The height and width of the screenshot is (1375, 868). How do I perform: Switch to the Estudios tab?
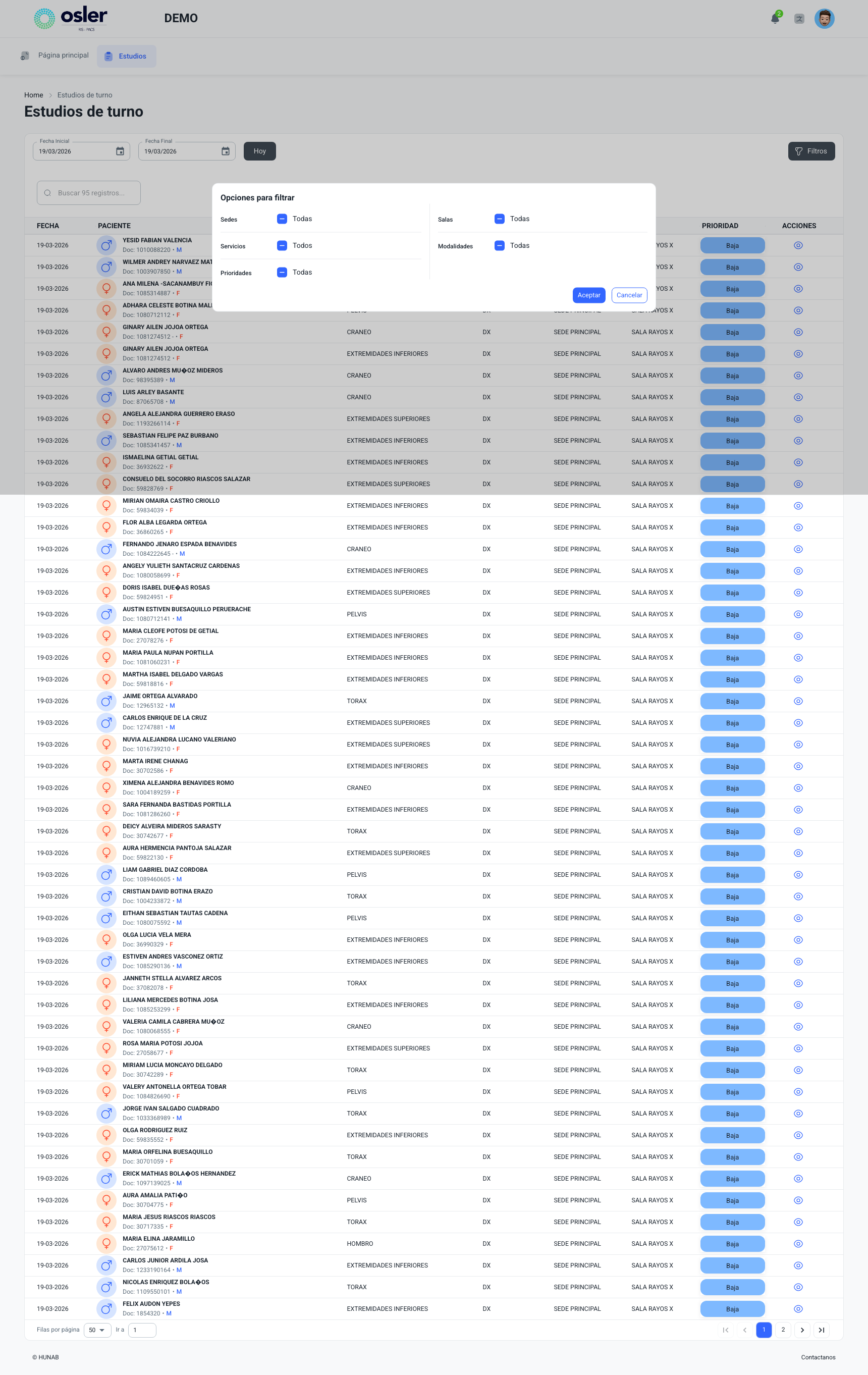coord(126,56)
